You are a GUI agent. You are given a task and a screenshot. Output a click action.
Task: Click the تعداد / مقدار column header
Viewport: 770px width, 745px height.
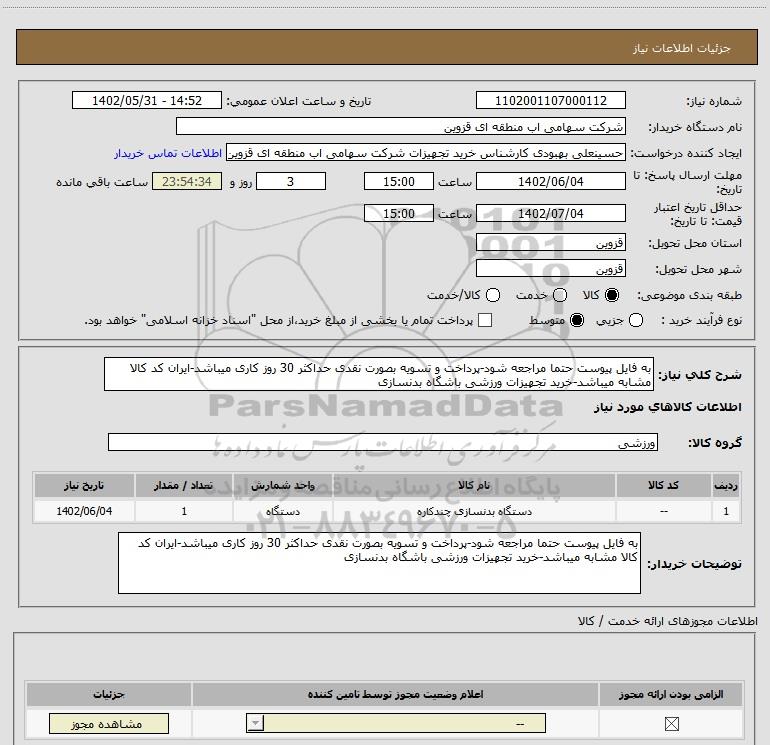coord(184,485)
